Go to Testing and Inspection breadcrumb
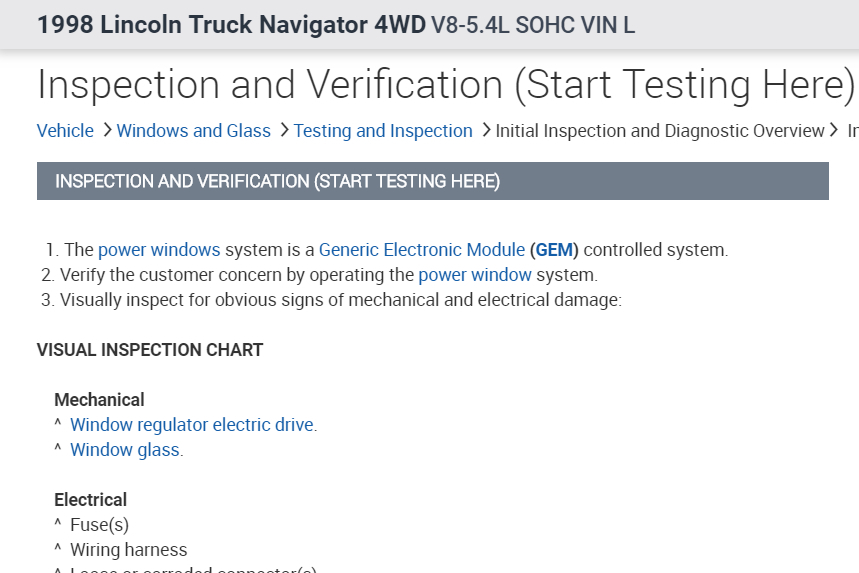 pos(382,131)
